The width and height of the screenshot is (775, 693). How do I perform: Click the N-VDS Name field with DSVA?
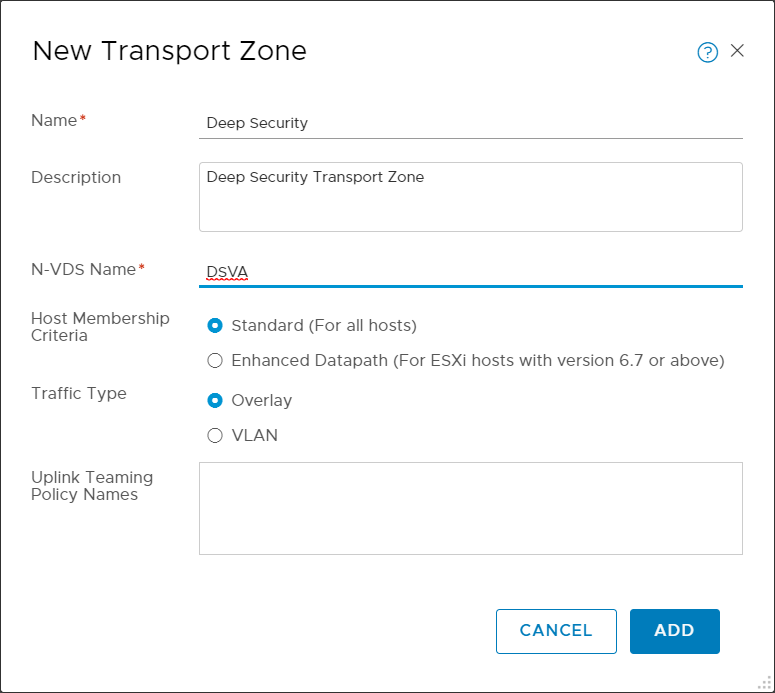[x=470, y=271]
